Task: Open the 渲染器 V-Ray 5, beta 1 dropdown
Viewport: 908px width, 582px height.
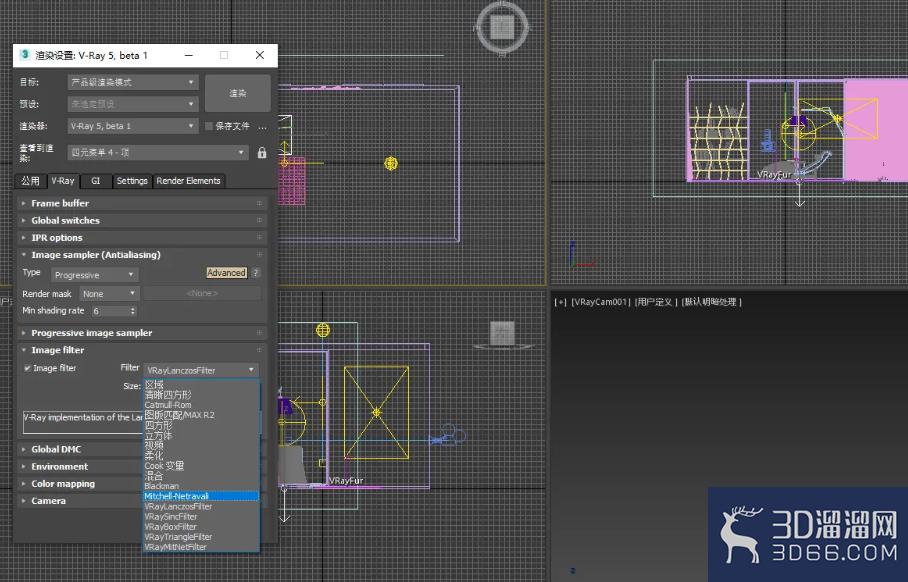Action: [133, 126]
